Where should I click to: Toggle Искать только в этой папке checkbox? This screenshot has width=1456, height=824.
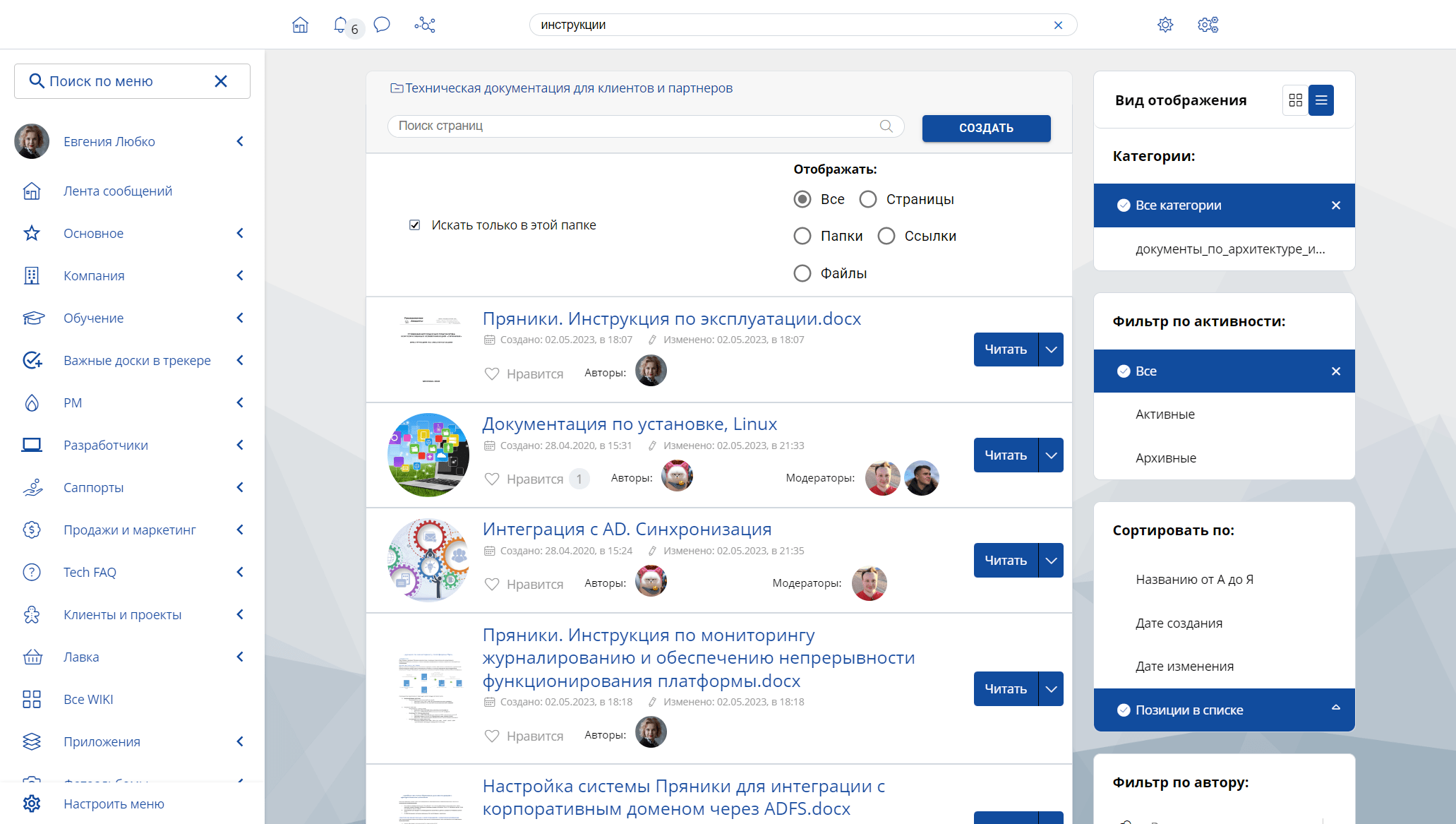click(x=415, y=225)
